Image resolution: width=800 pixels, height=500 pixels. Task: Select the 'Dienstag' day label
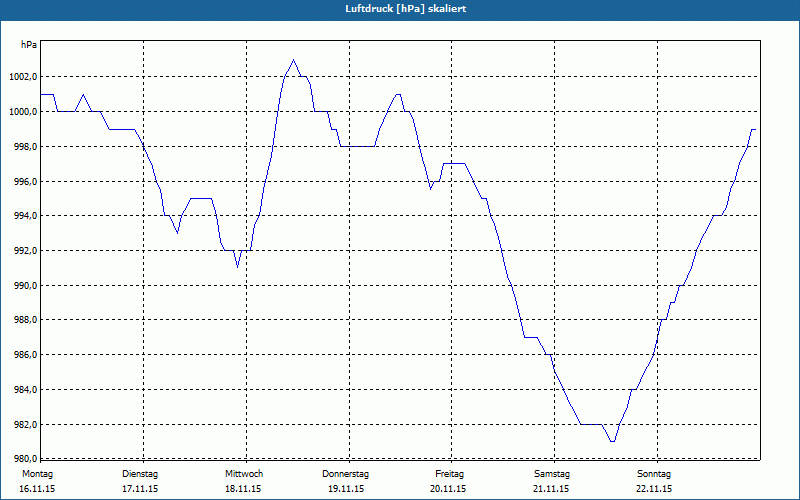[x=140, y=474]
